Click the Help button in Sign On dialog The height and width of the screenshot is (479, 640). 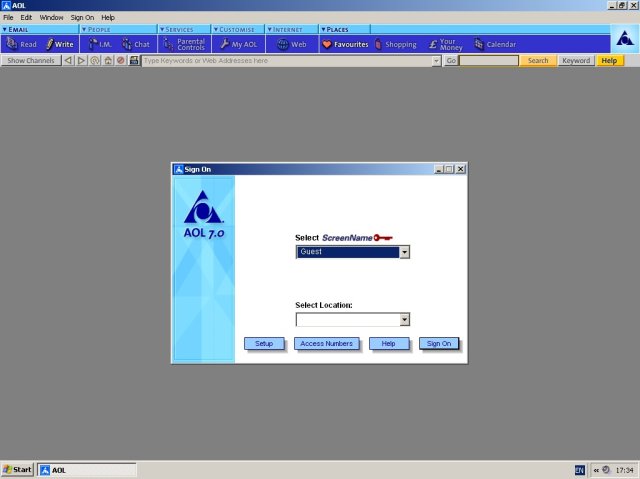point(388,344)
